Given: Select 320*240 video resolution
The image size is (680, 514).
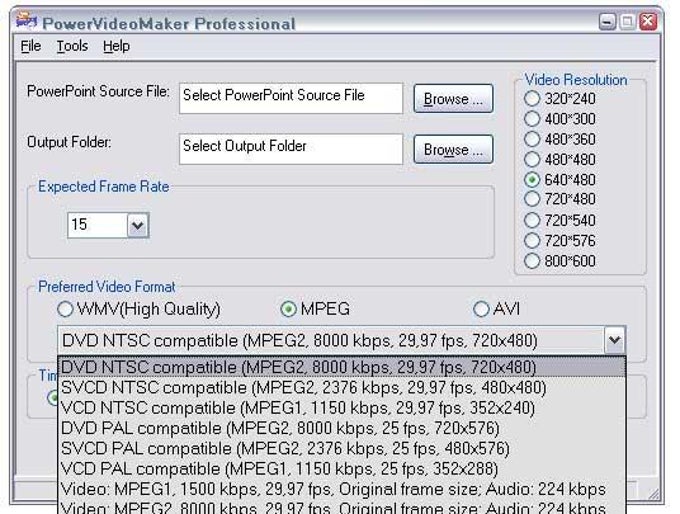Looking at the screenshot, I should tap(560, 99).
